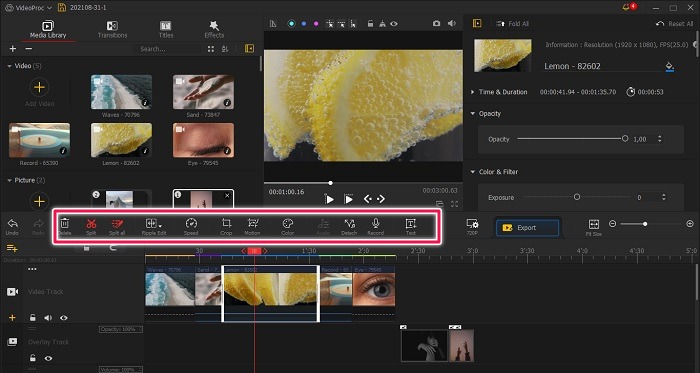The height and width of the screenshot is (373, 700).
Task: Toggle the preview toolbar eye icon
Action: pyautogui.click(x=394, y=24)
